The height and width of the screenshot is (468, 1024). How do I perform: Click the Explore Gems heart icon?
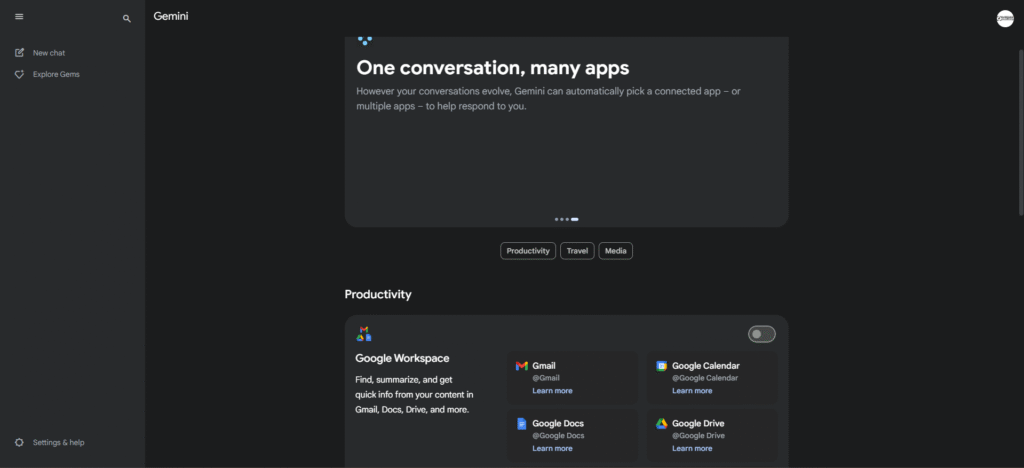[x=19, y=74]
